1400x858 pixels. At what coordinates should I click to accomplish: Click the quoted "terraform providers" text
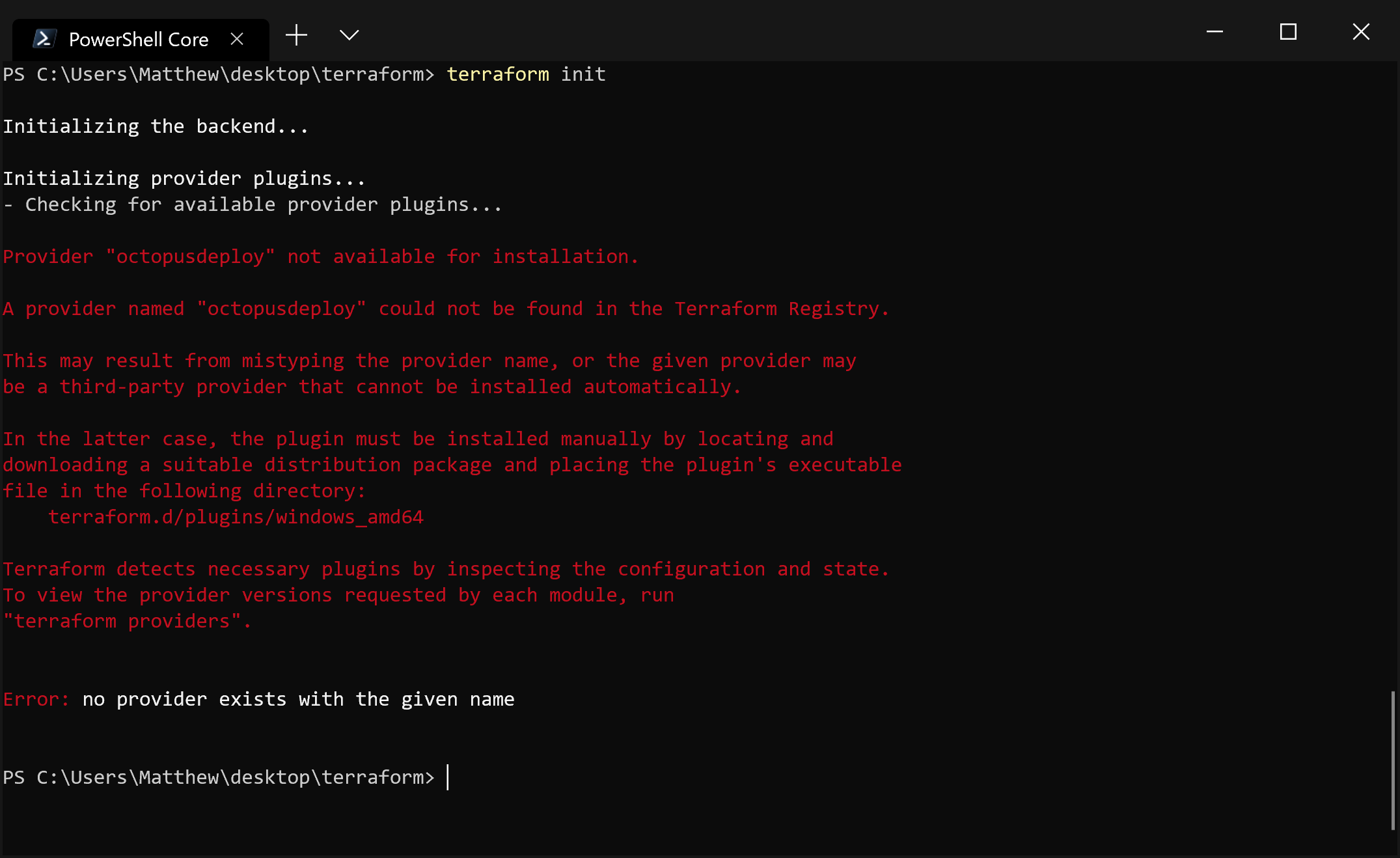127,621
